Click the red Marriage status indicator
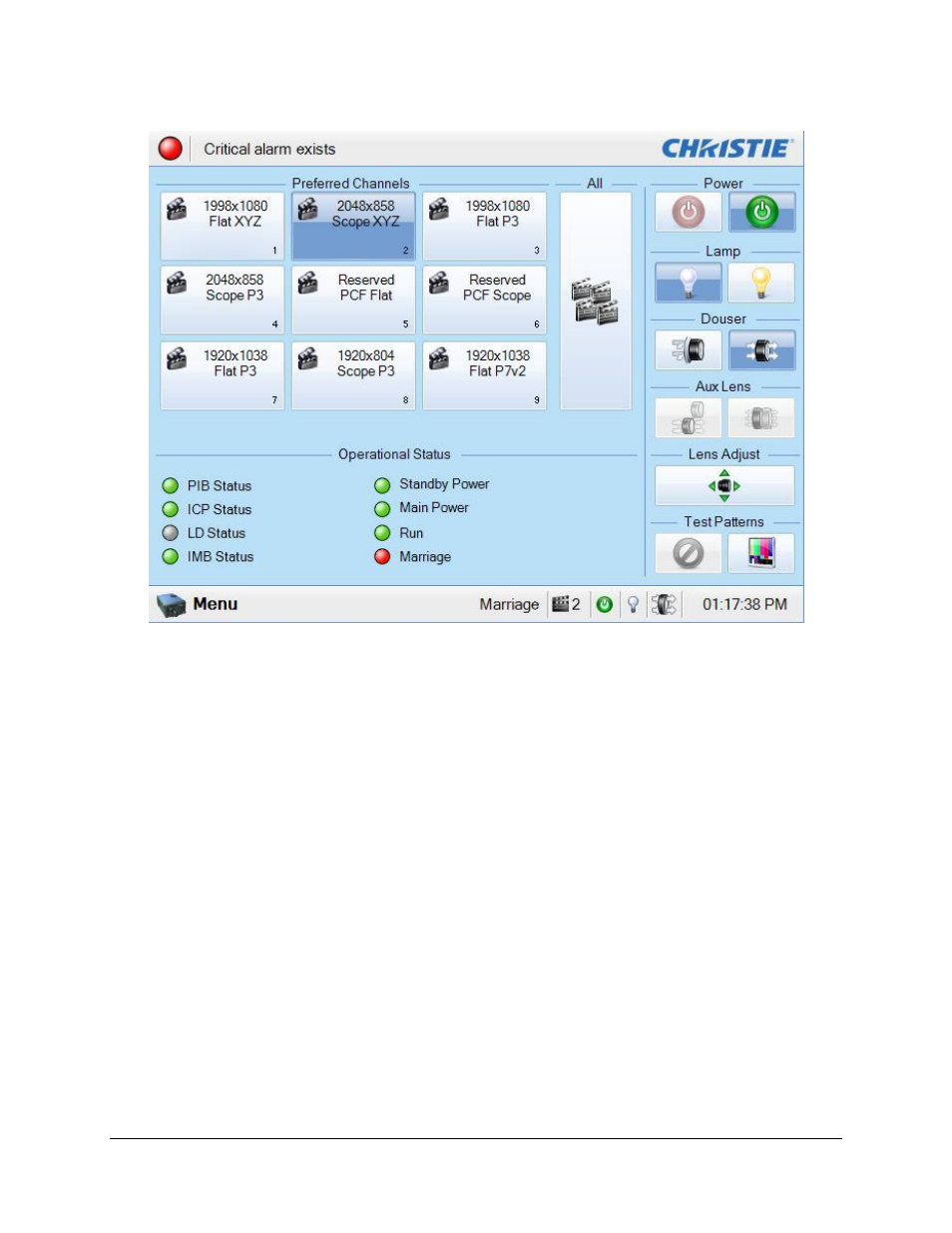Screen dimensions: 952x1233 382,557
